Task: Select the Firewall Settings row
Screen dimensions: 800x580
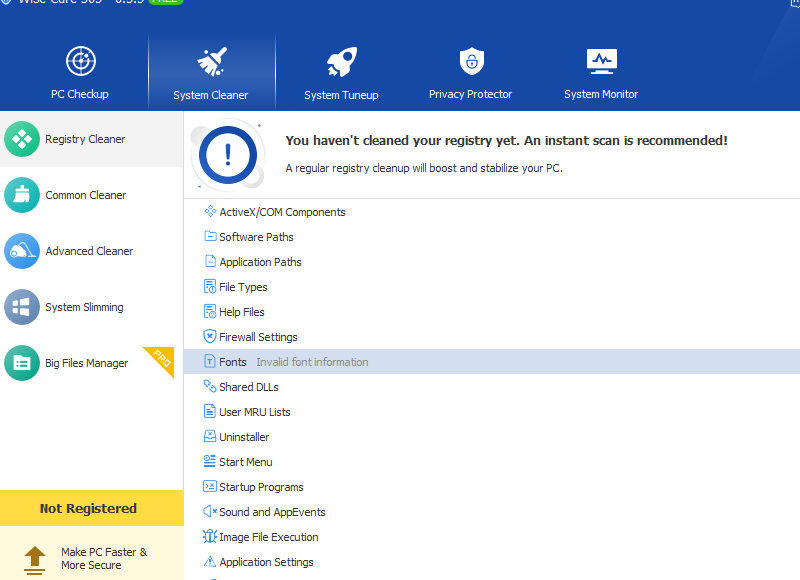Action: coord(492,337)
